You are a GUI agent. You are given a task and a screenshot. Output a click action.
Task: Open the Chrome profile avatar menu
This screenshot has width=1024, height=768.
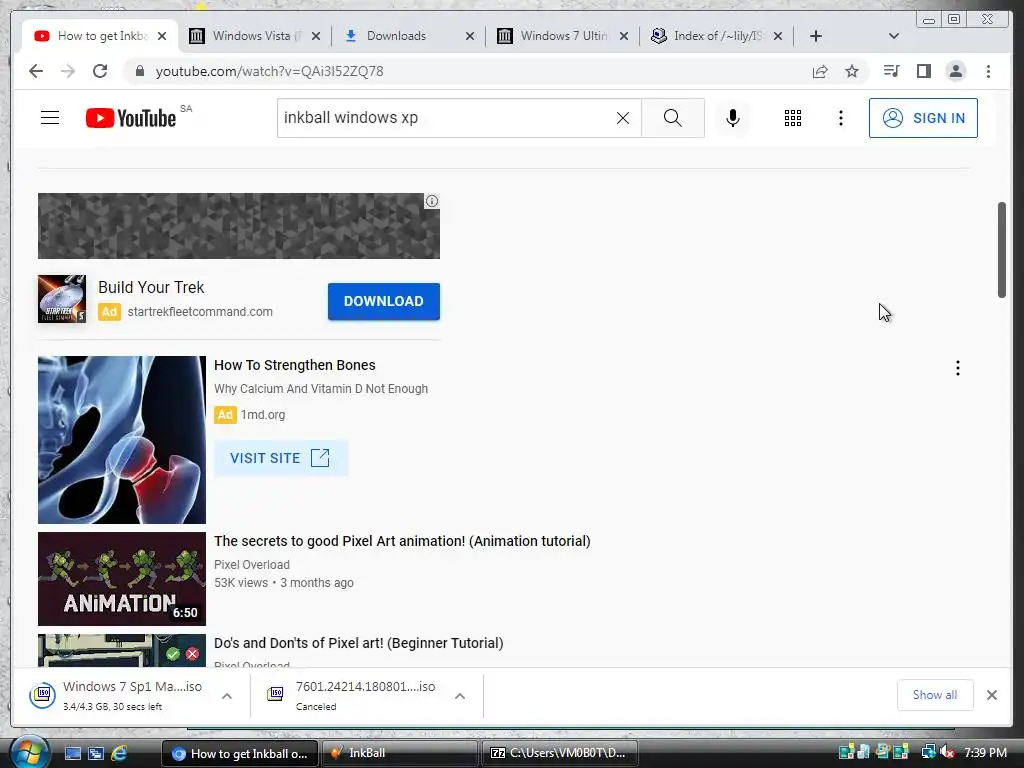point(955,71)
